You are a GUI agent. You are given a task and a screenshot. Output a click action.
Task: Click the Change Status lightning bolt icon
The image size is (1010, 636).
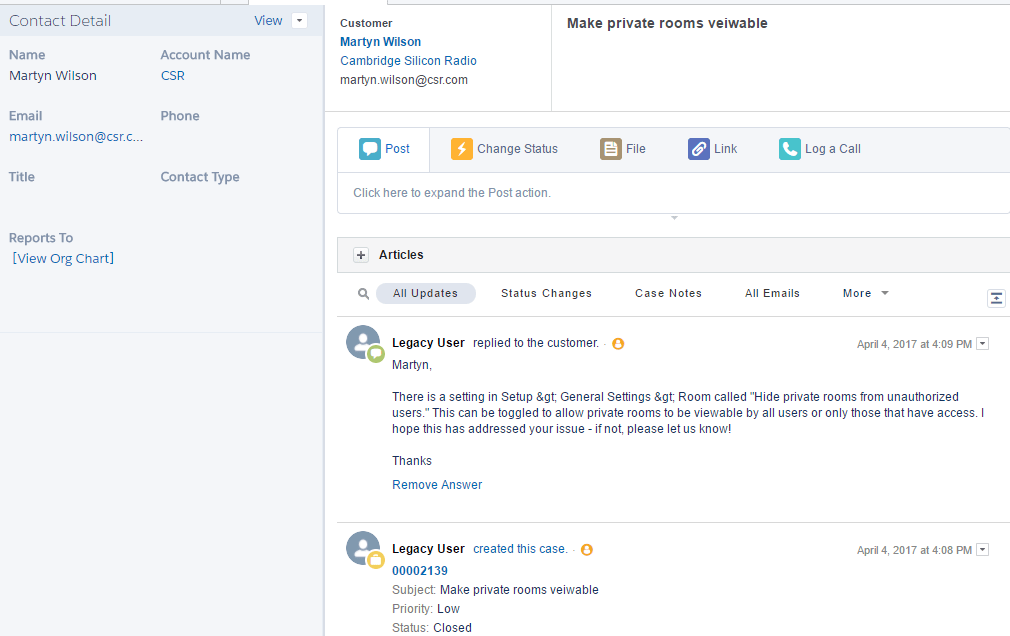(x=461, y=148)
